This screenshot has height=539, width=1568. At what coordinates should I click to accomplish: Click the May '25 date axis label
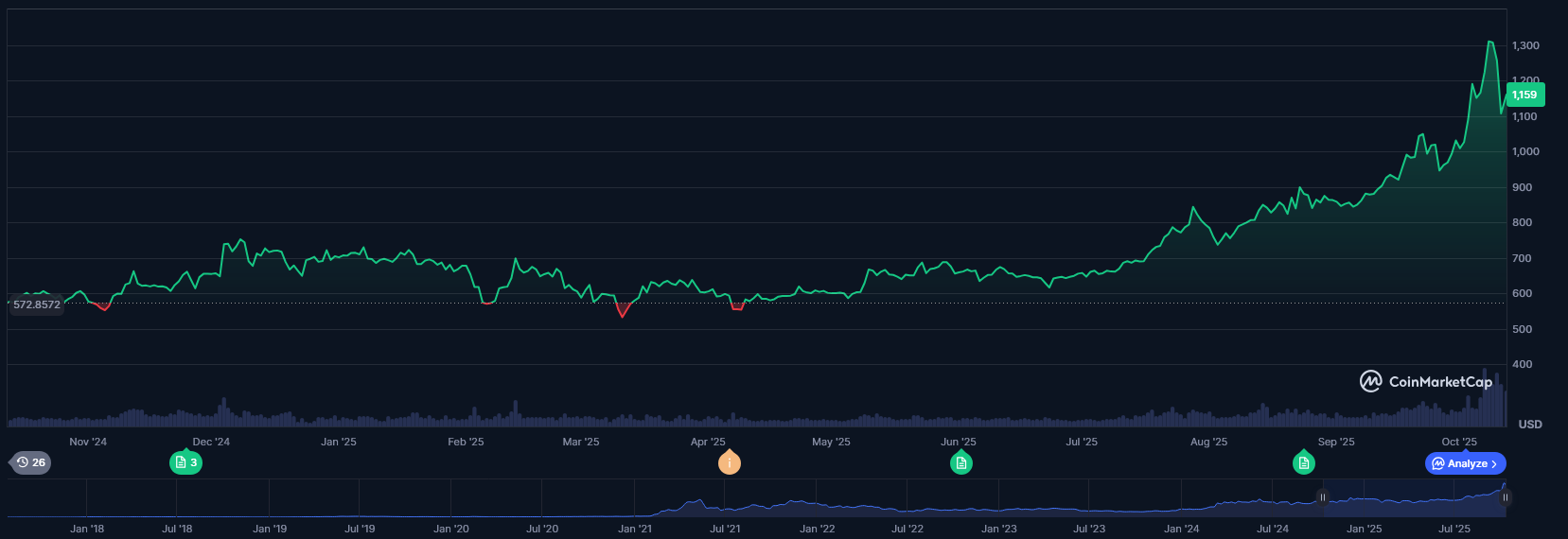(x=831, y=442)
